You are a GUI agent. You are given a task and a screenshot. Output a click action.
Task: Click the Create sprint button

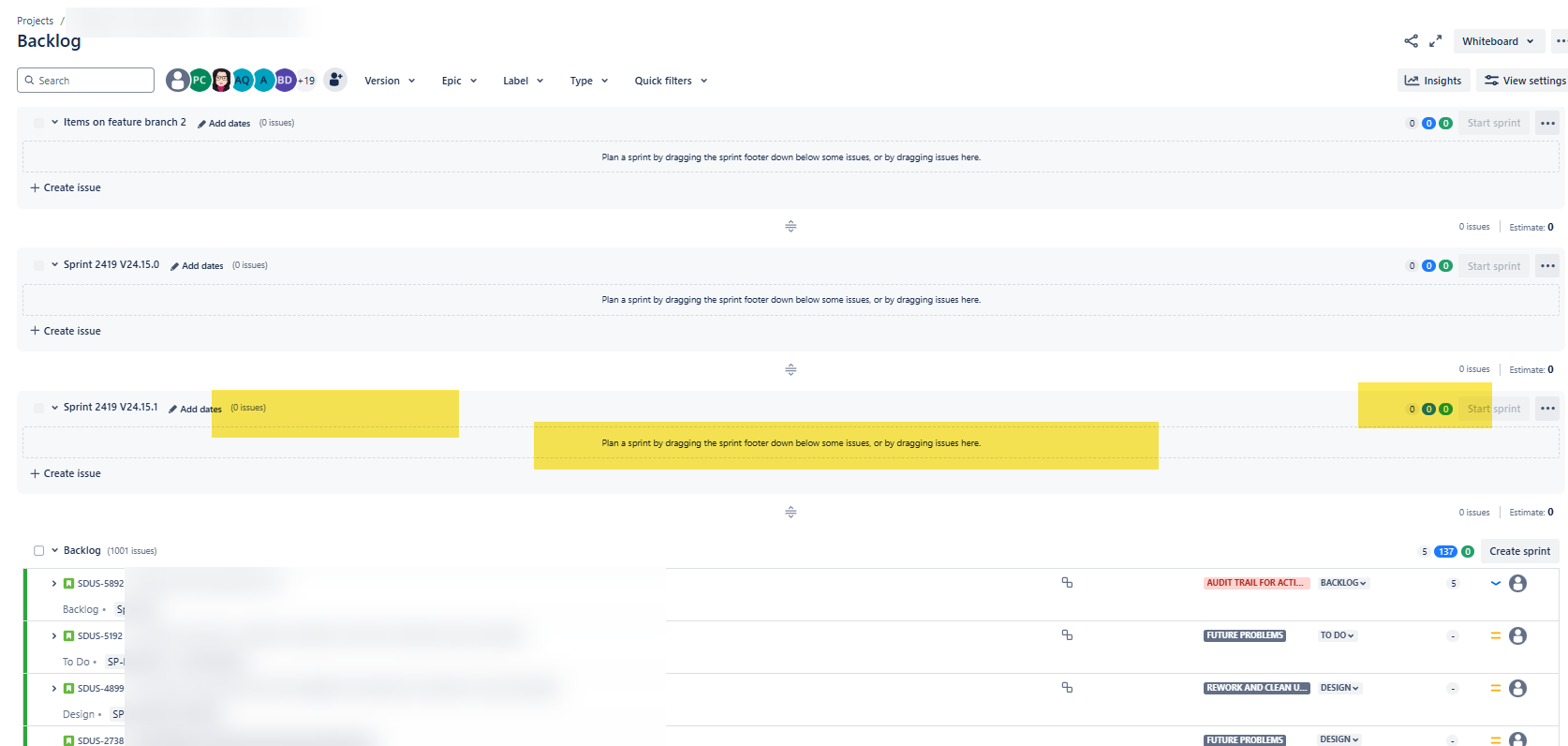1519,551
